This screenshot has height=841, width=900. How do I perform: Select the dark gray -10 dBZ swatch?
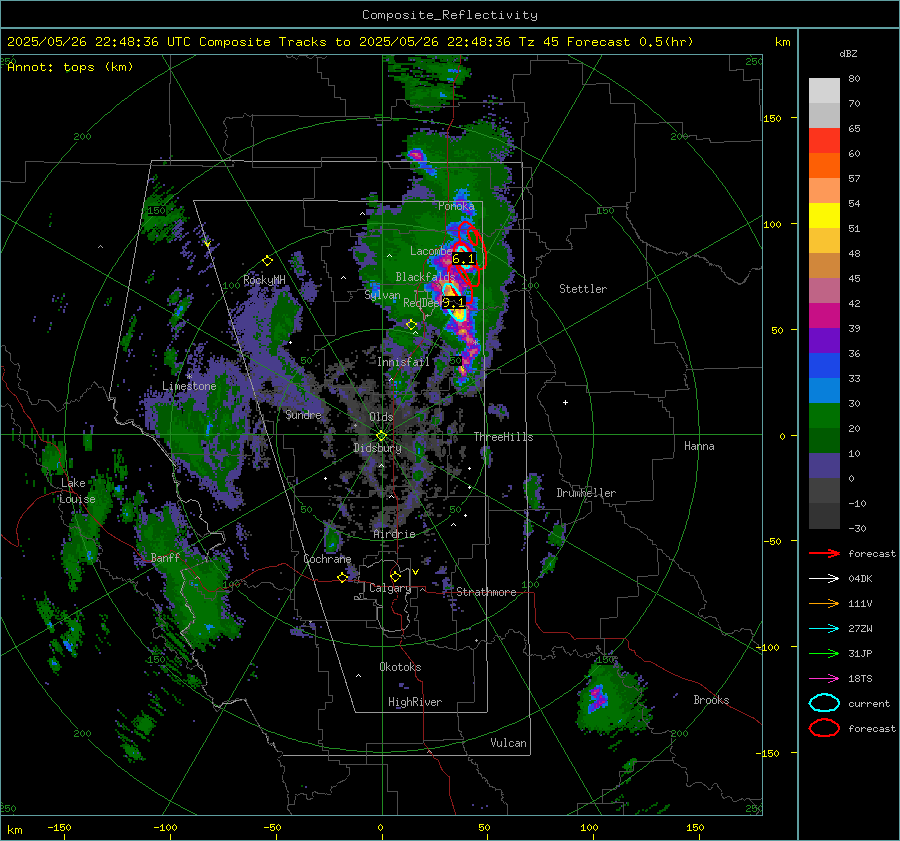pyautogui.click(x=824, y=515)
